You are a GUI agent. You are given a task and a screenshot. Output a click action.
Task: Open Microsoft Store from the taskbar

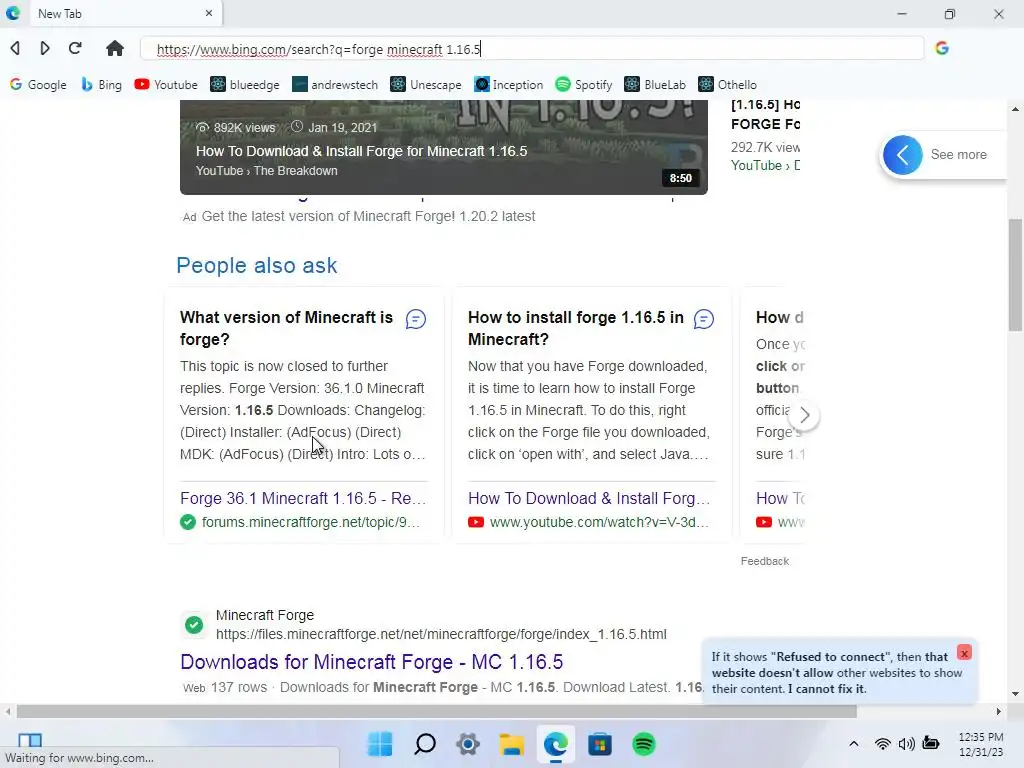600,744
